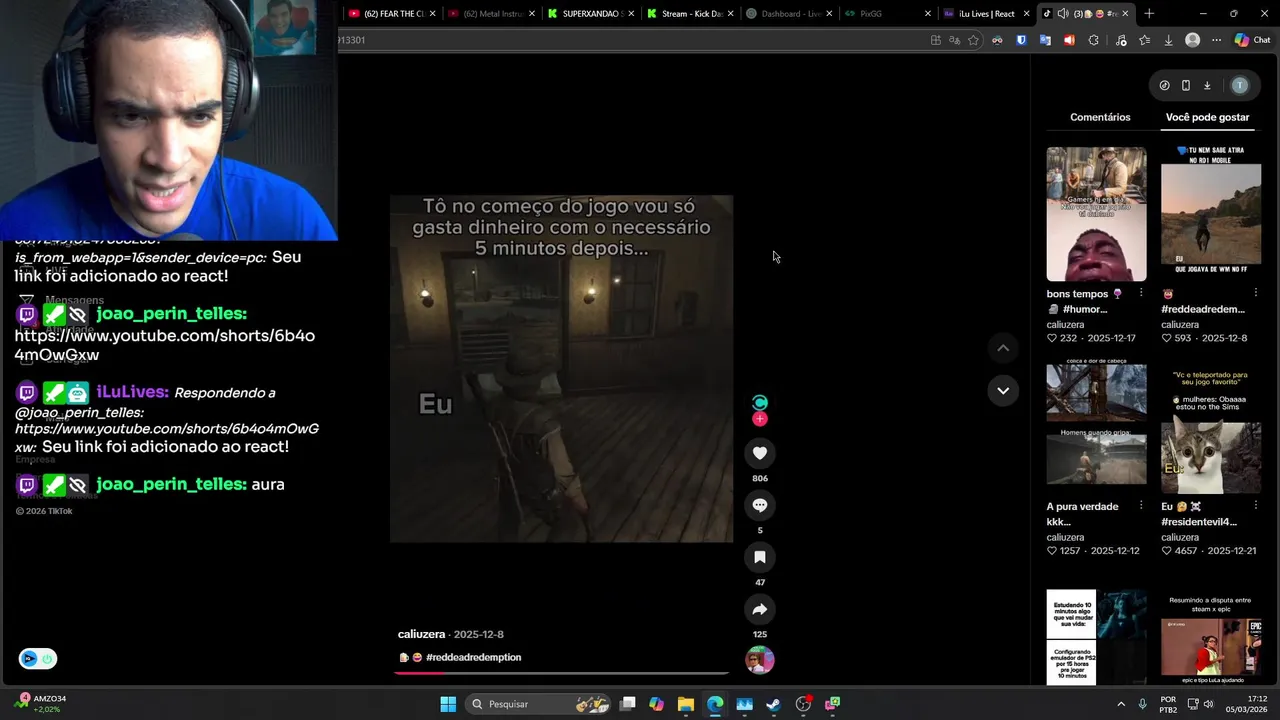1280x720 pixels.
Task: Open the Edge profile avatar icon
Action: (1192, 40)
